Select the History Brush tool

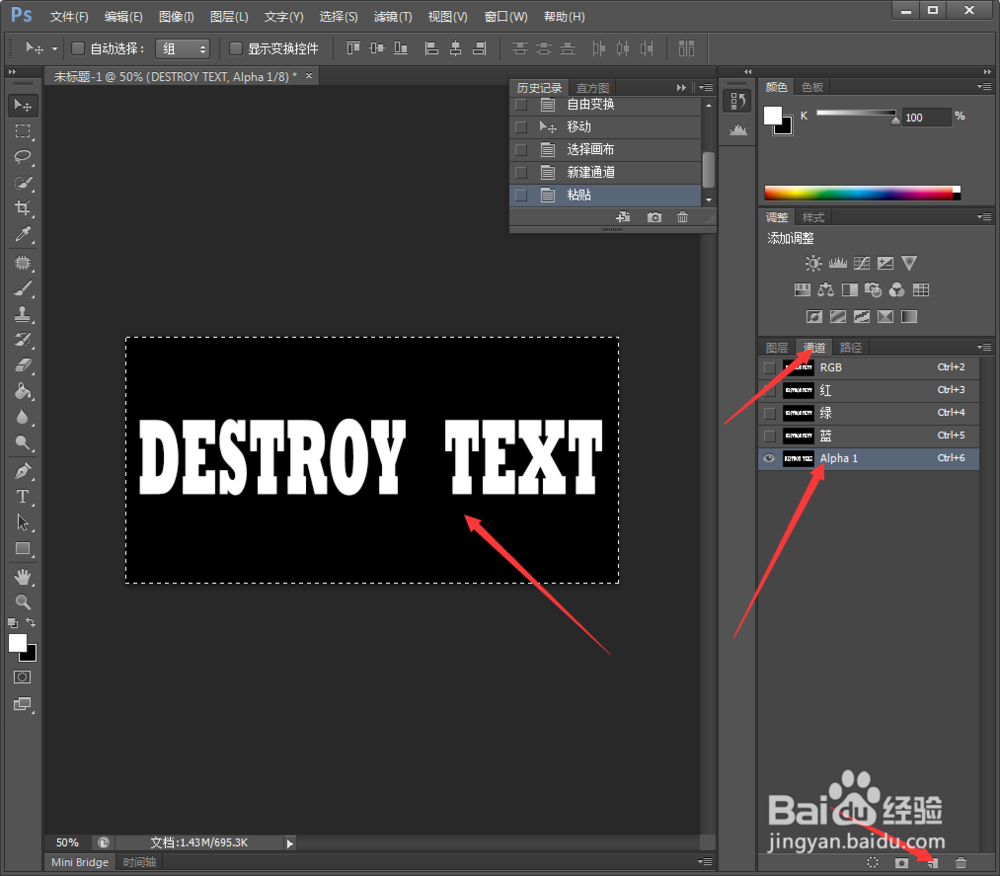click(23, 339)
